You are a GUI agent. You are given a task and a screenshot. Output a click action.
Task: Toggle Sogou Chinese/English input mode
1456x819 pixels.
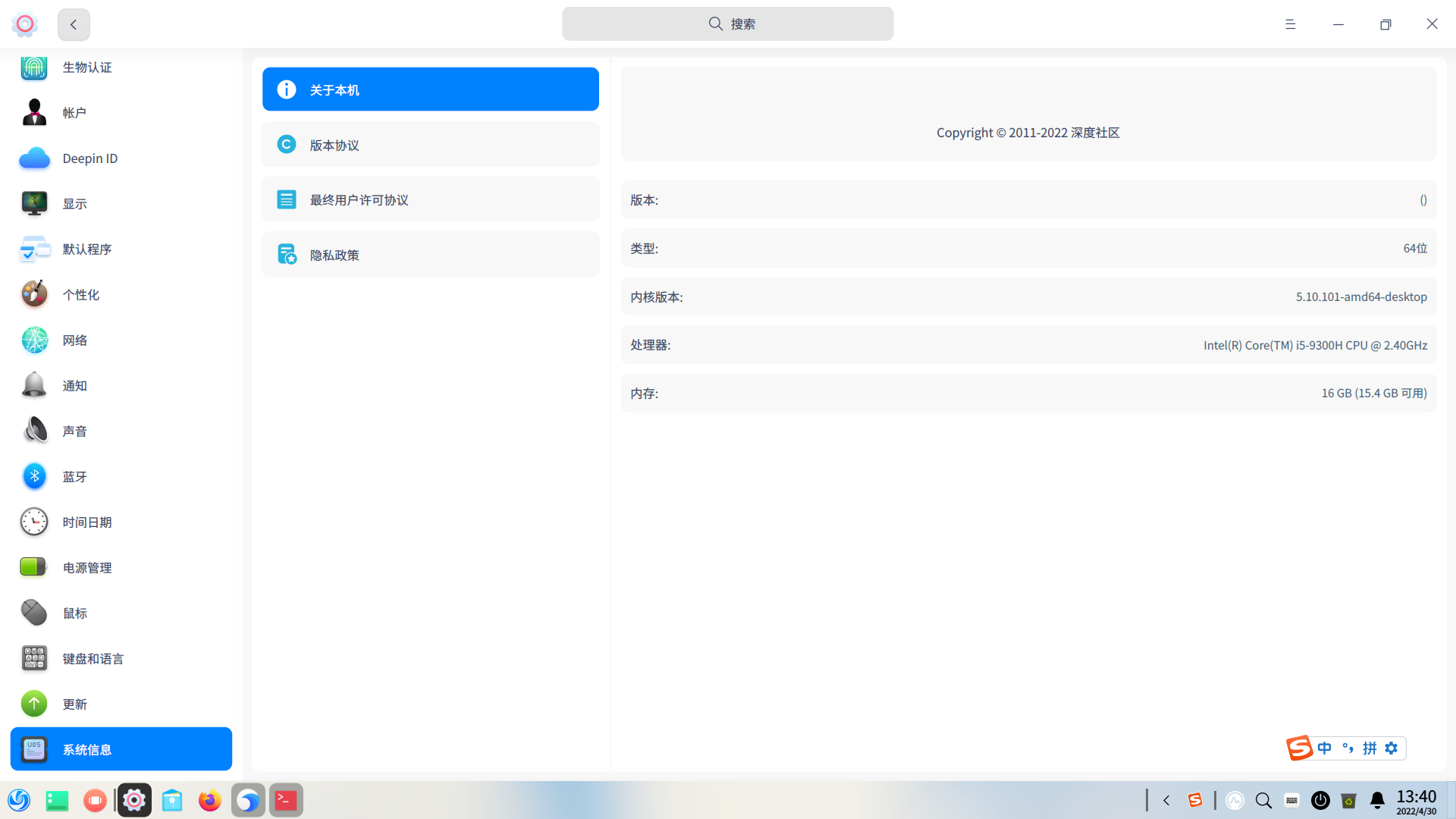point(1324,748)
